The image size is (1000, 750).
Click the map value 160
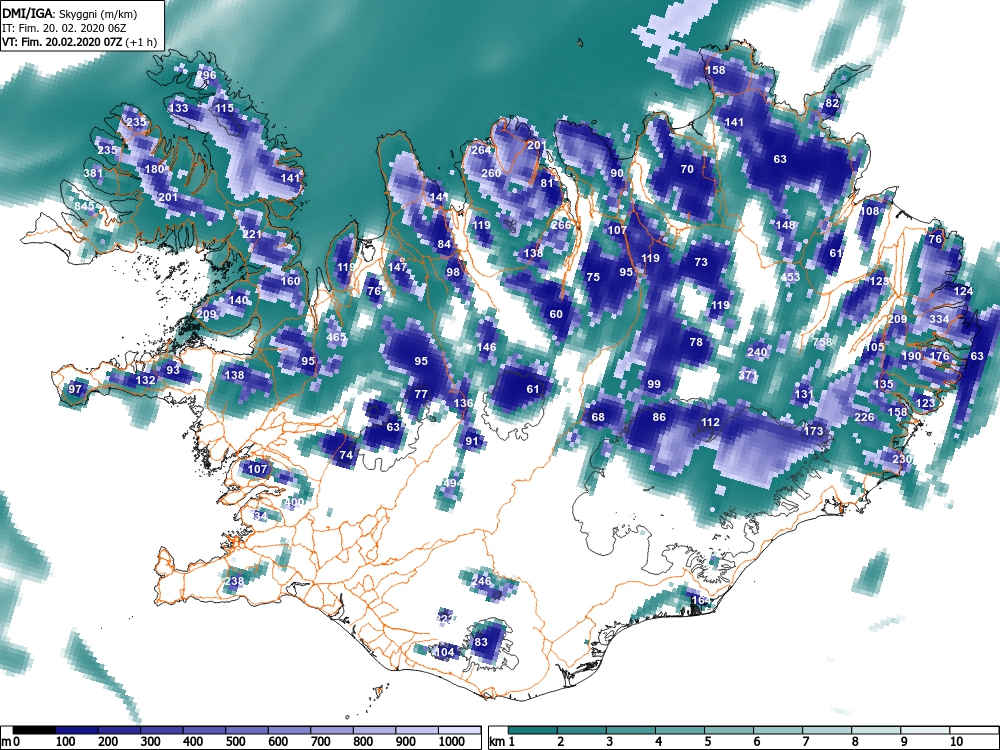(x=290, y=281)
